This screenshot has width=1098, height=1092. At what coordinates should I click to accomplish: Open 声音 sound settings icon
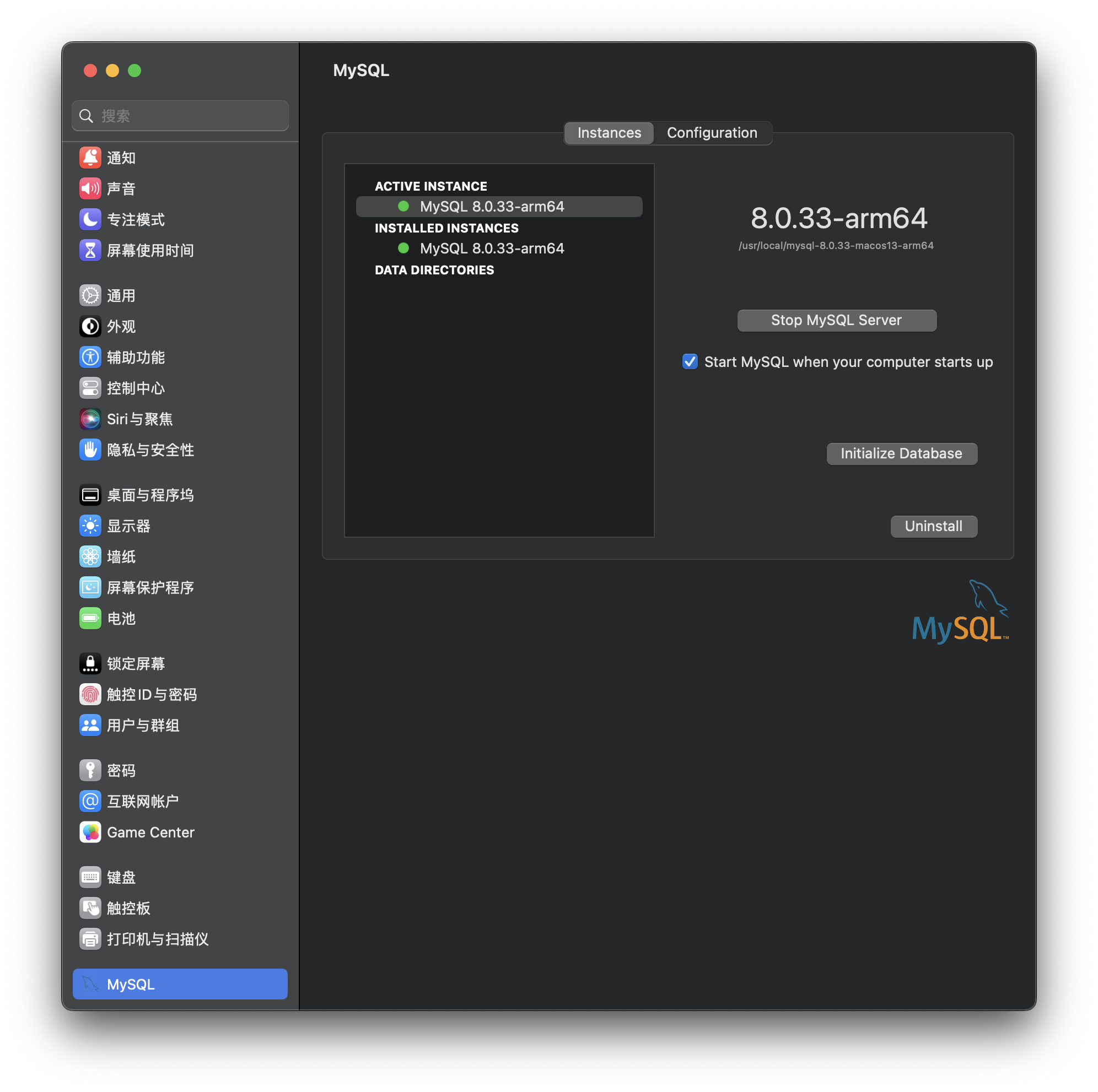(x=90, y=188)
